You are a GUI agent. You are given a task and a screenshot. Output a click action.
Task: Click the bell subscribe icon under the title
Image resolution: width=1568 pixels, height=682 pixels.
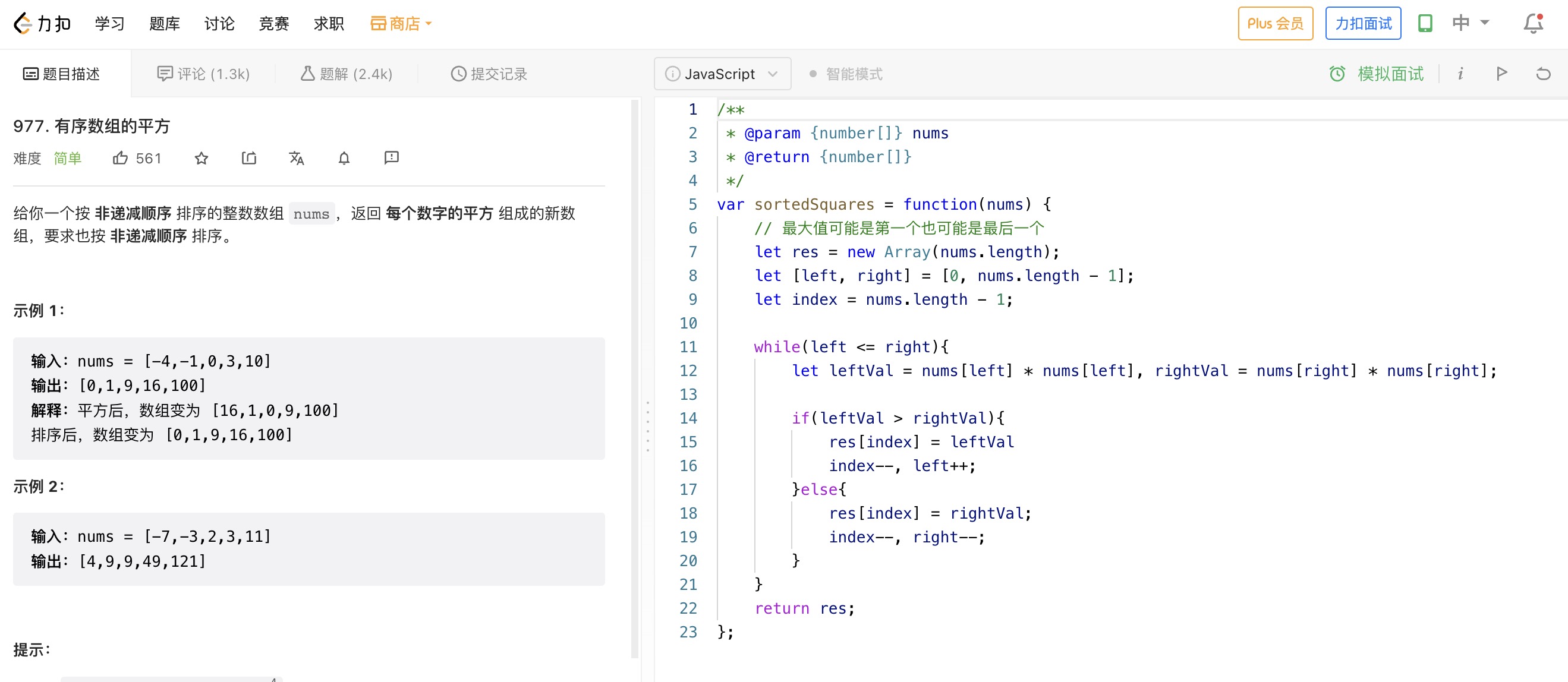pos(344,158)
